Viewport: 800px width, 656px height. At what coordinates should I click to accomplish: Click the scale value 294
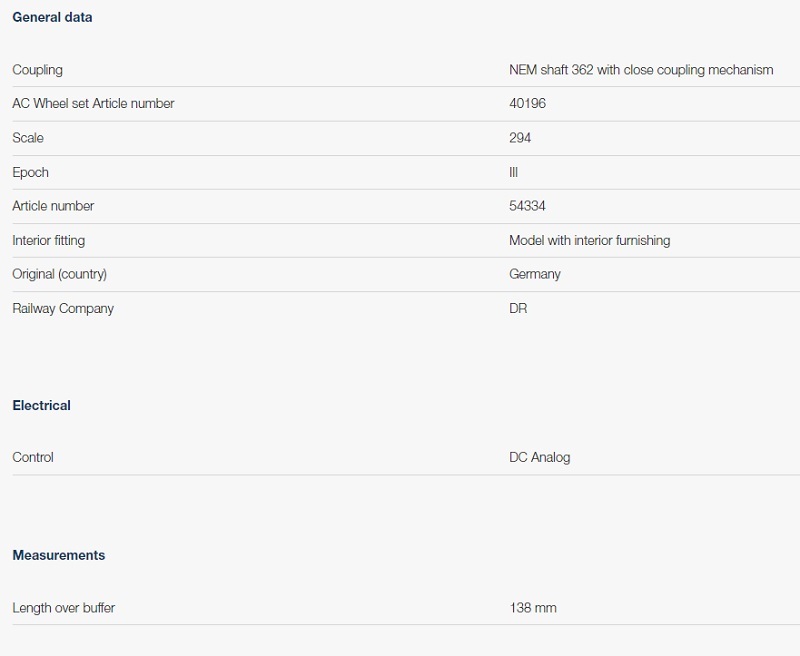pyautogui.click(x=520, y=138)
